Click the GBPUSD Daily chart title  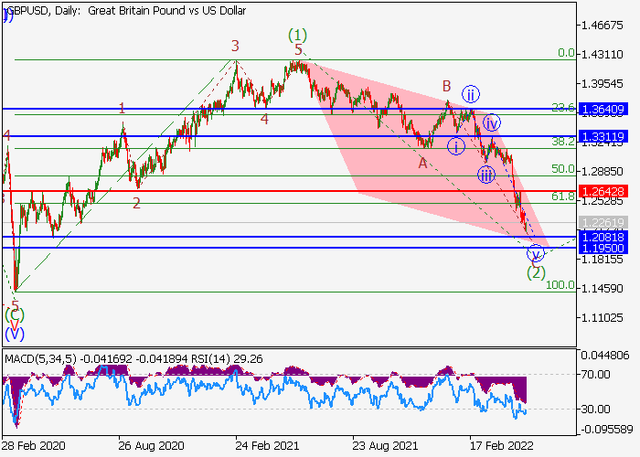tap(126, 11)
